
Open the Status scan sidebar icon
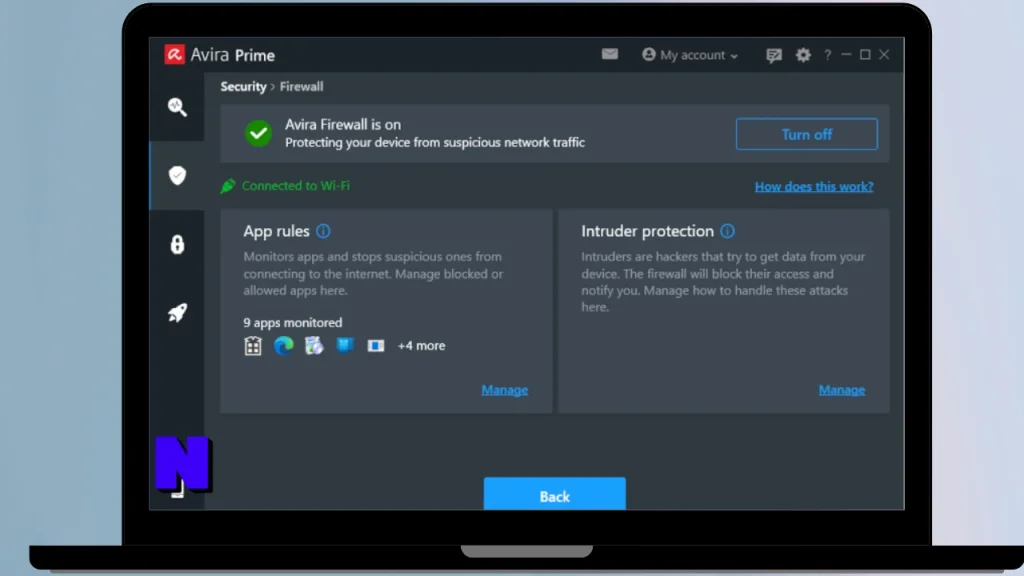pyautogui.click(x=177, y=106)
